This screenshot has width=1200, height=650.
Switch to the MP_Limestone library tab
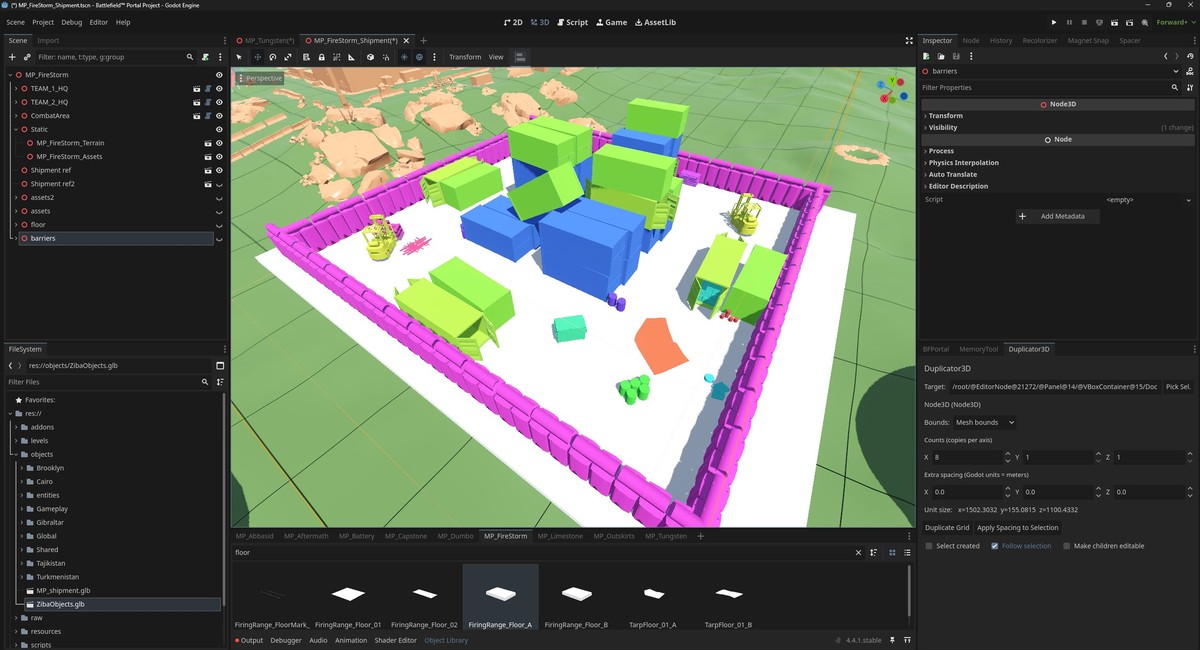coord(560,536)
